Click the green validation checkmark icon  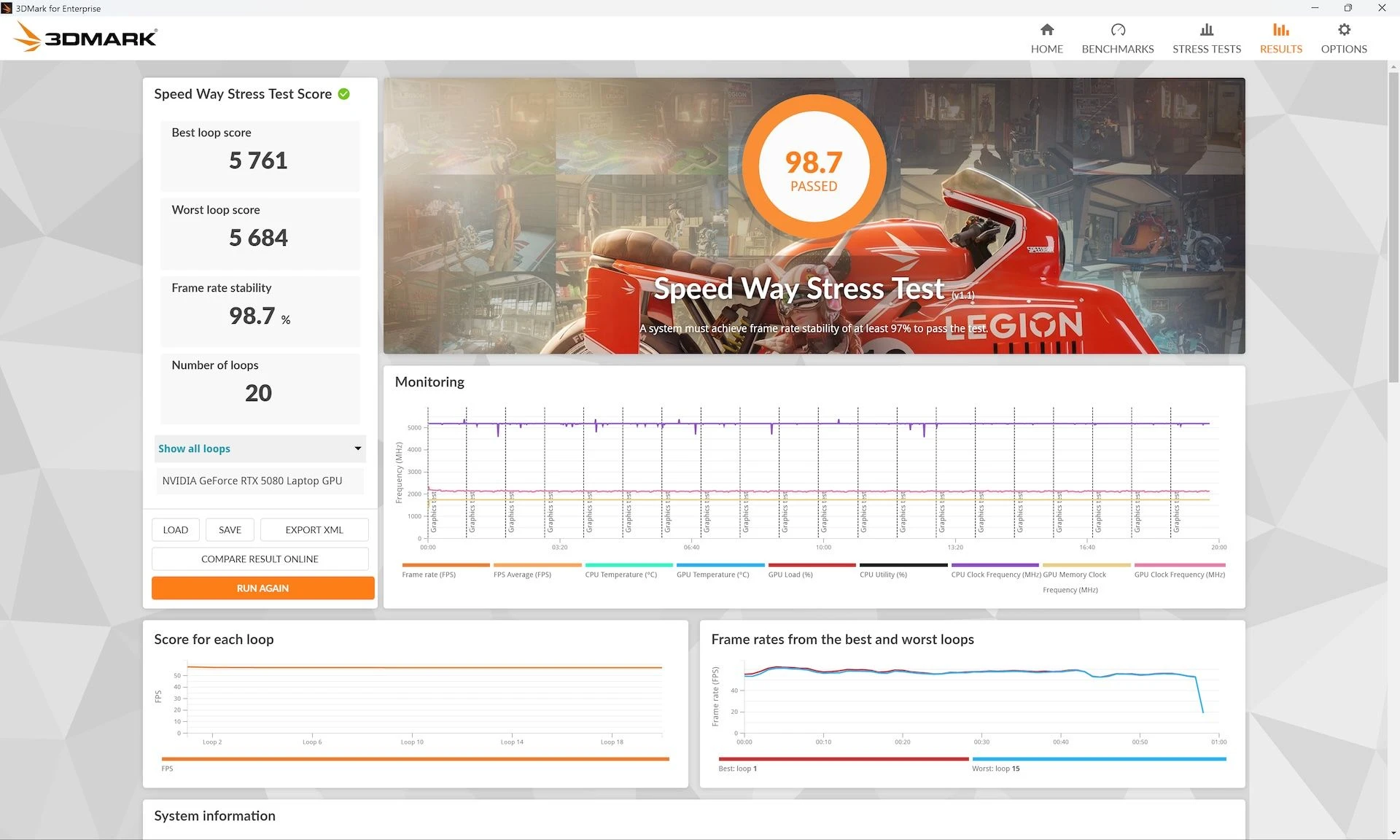click(344, 94)
